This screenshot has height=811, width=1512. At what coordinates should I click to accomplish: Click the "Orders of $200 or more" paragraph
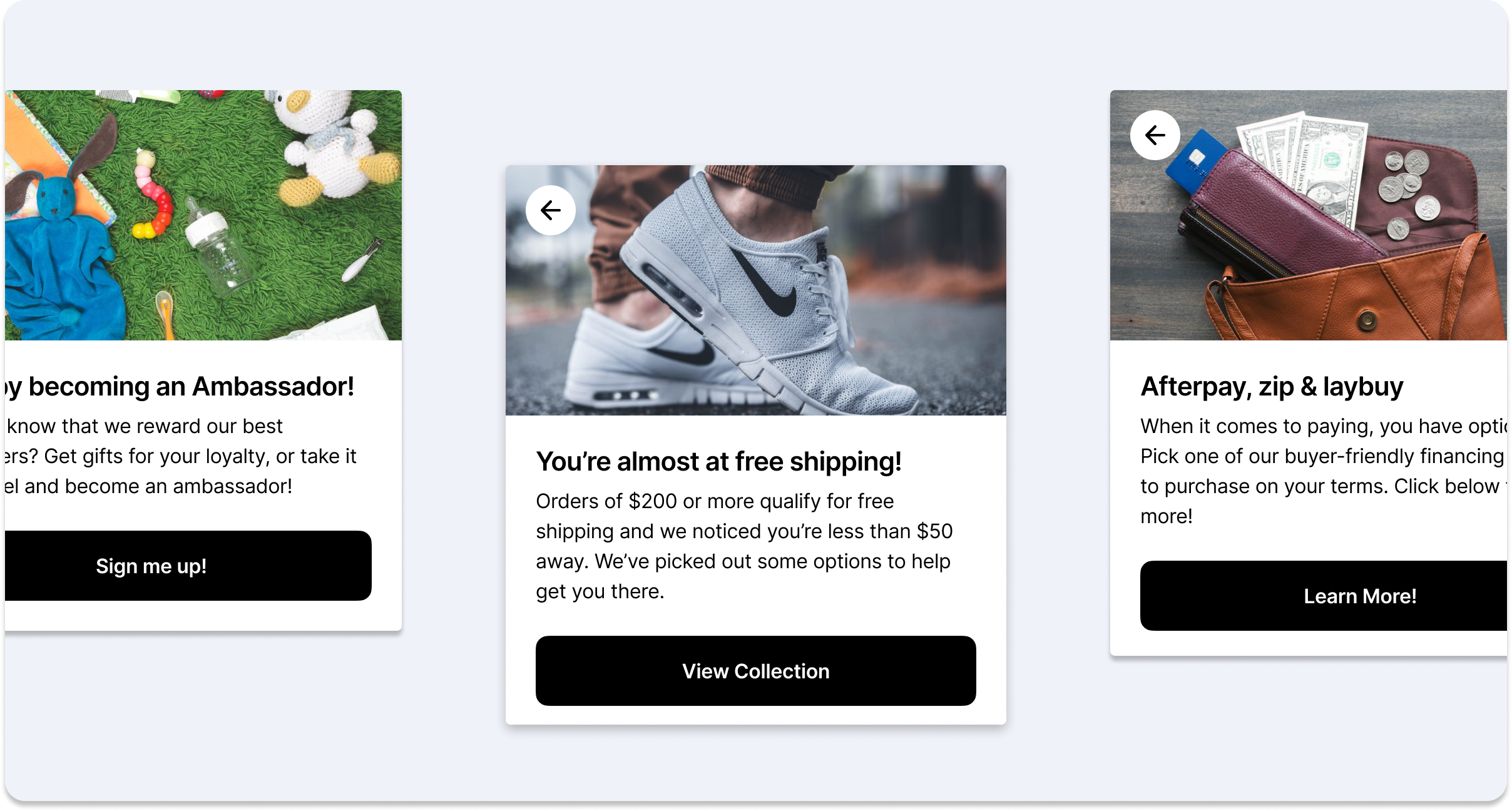[x=744, y=546]
